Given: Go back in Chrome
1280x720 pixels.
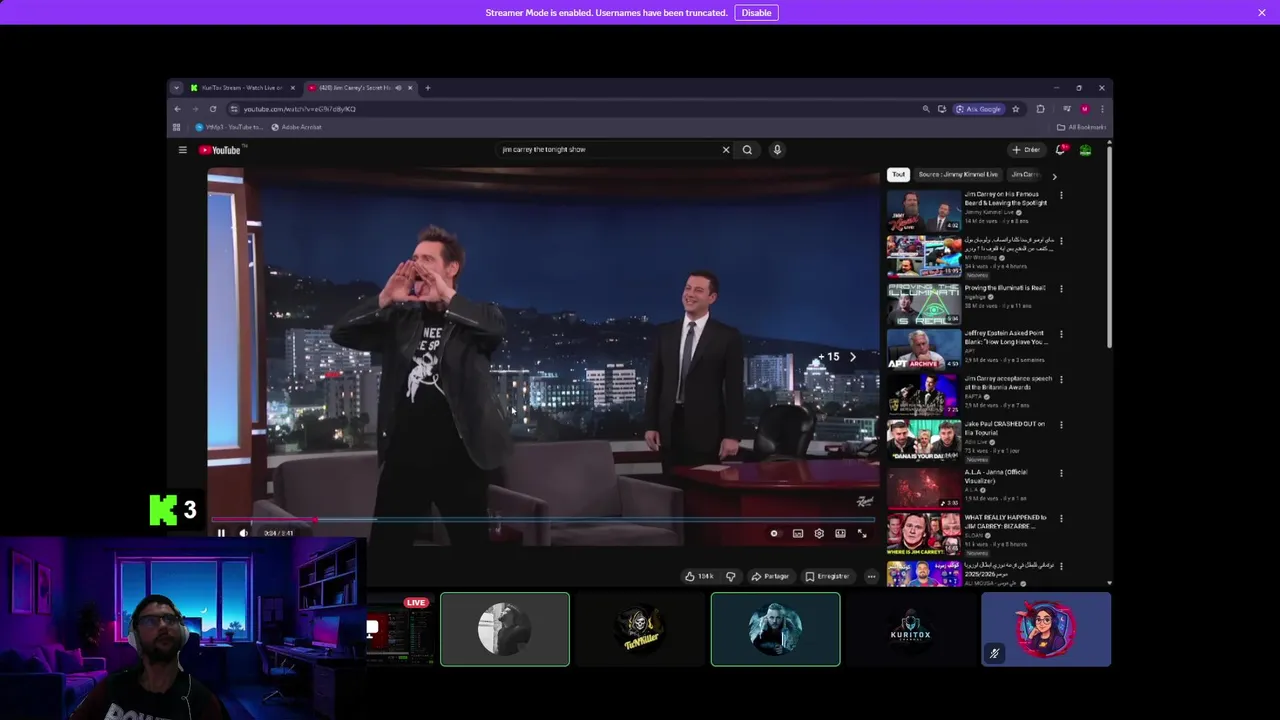Looking at the screenshot, I should (178, 109).
